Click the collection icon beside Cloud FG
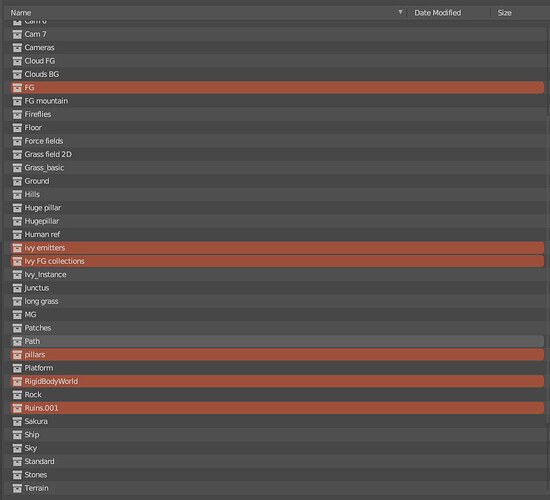 coord(17,61)
